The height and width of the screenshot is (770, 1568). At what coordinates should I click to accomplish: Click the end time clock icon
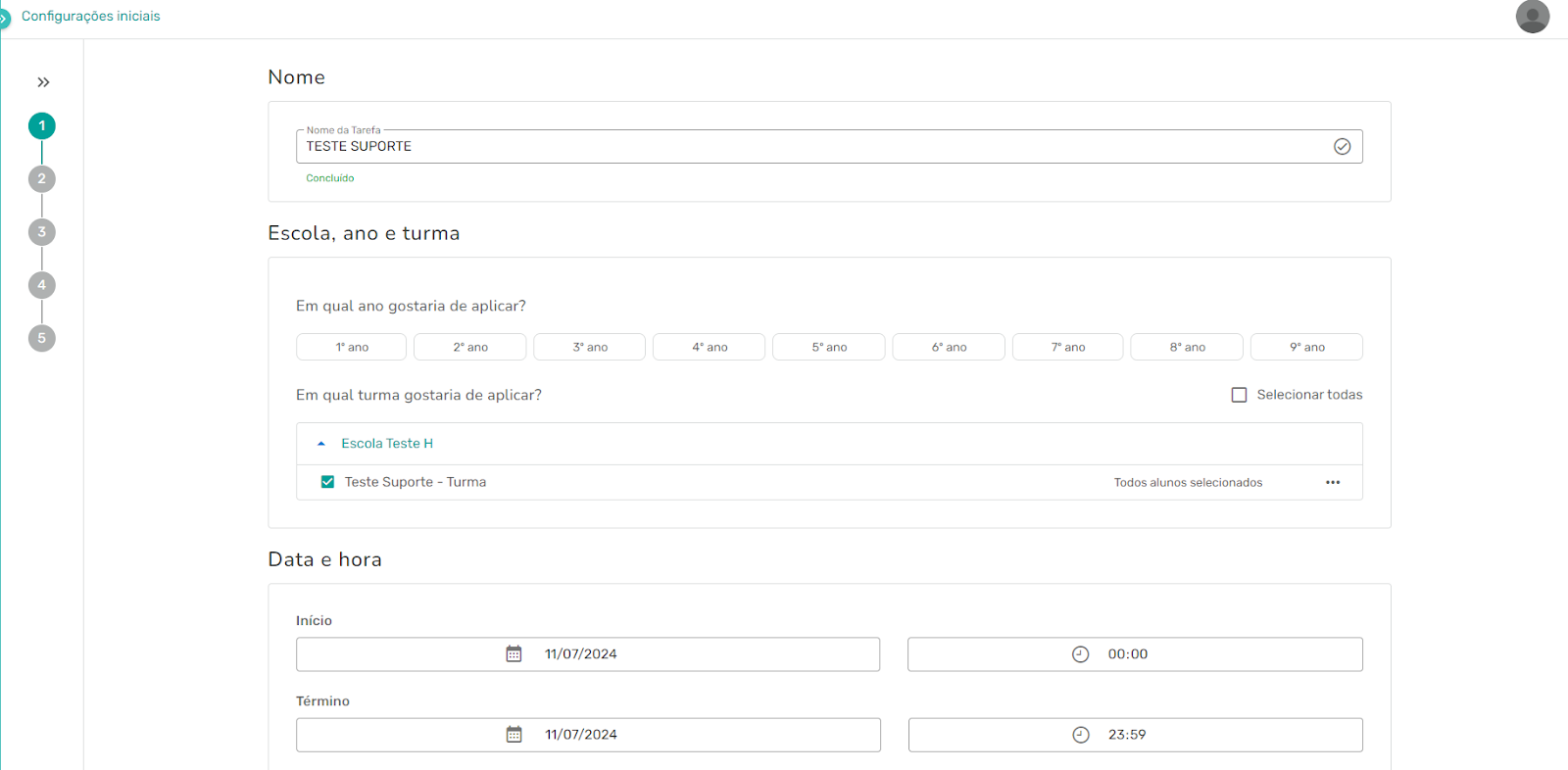[1080, 735]
